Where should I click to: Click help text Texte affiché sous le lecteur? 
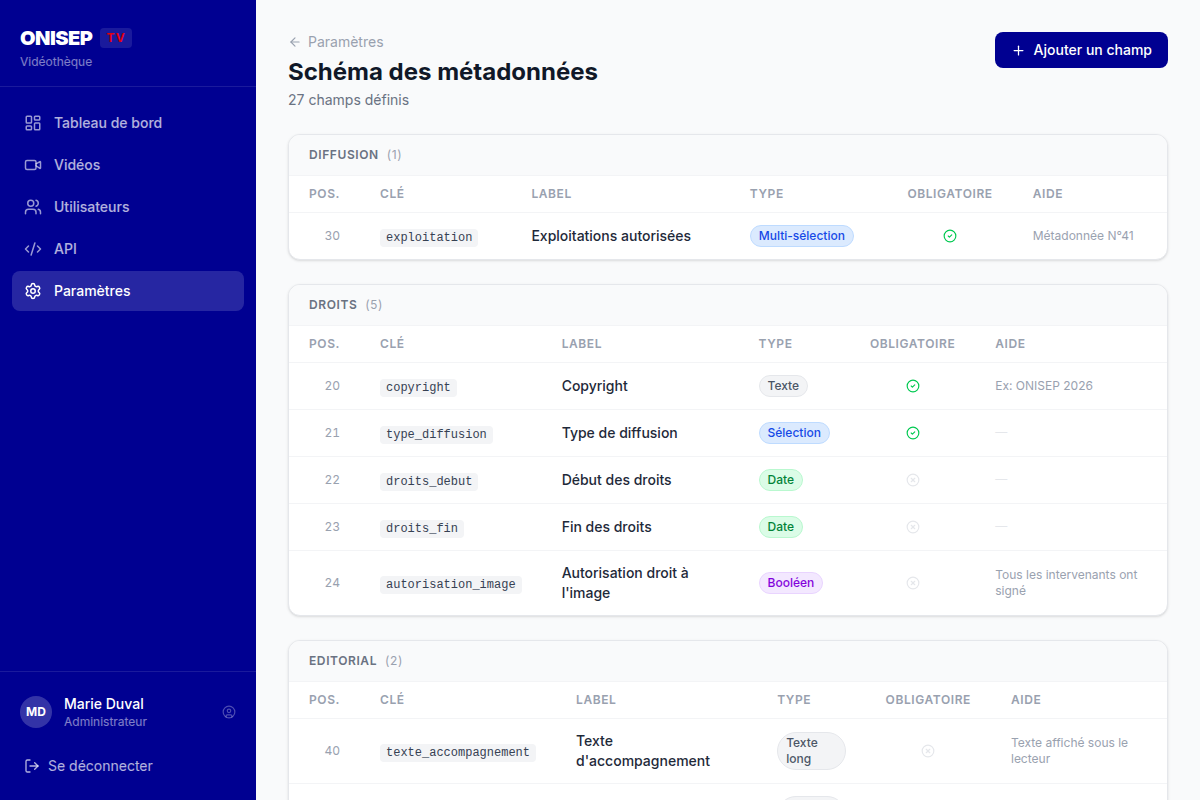click(x=1070, y=751)
